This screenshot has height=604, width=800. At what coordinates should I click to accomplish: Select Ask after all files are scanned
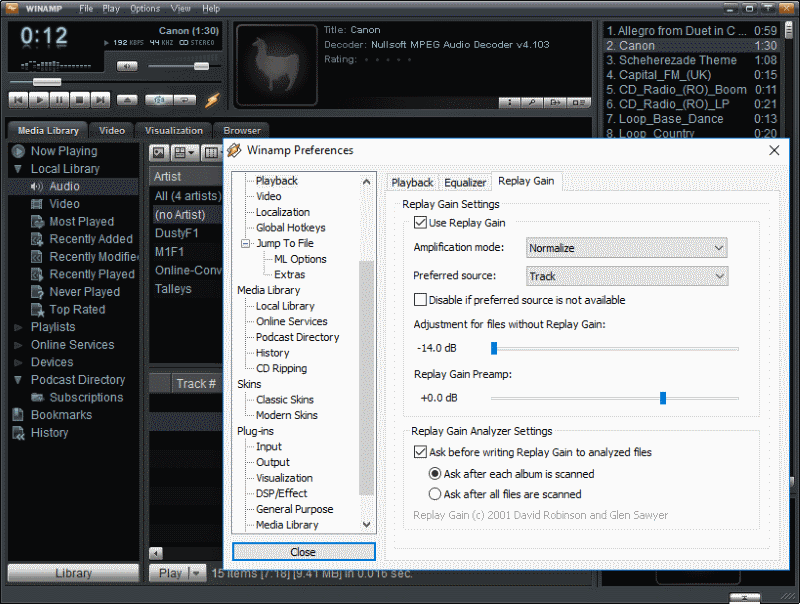click(435, 494)
